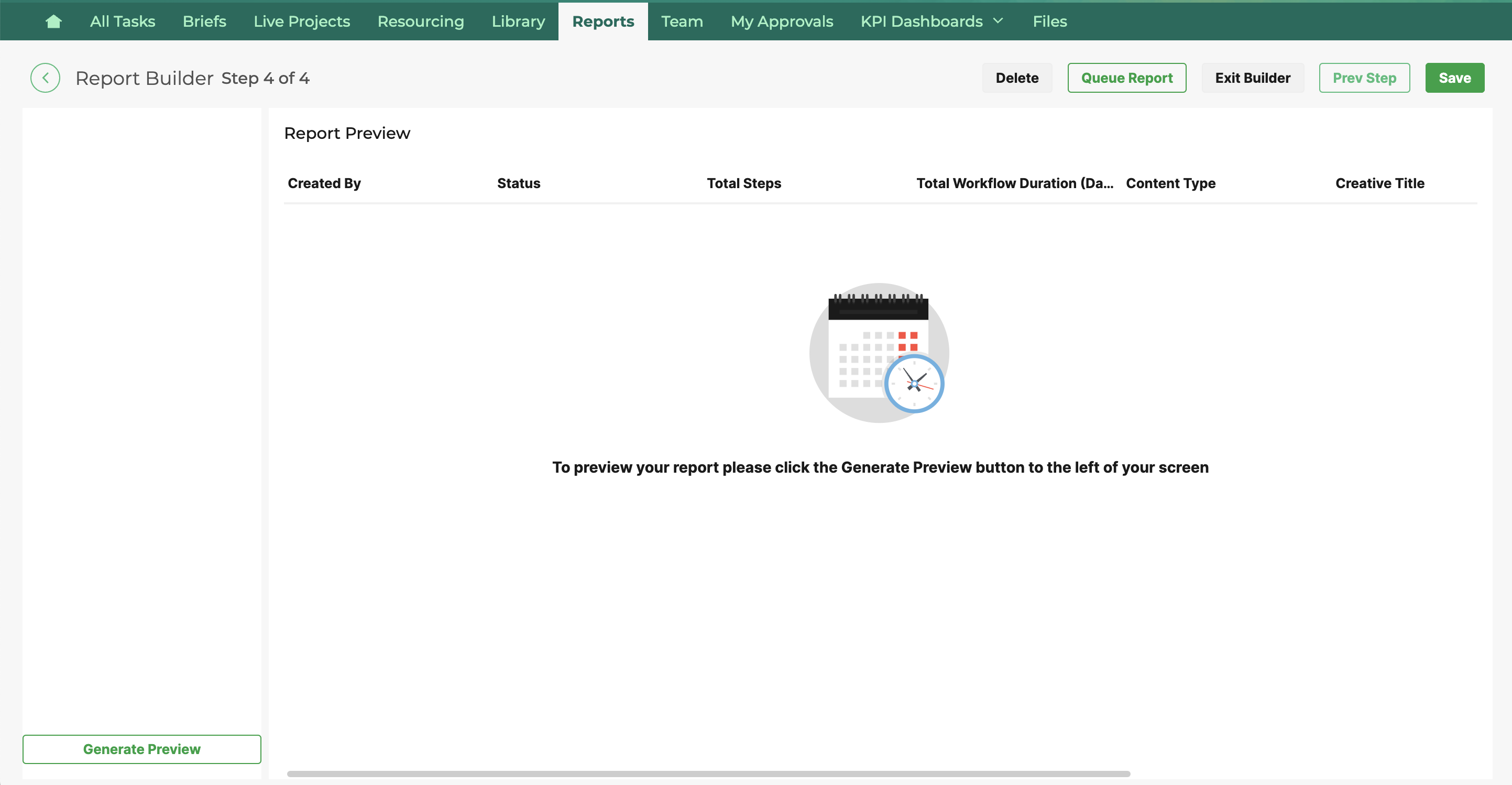Navigate to My Approvals

pyautogui.click(x=781, y=21)
